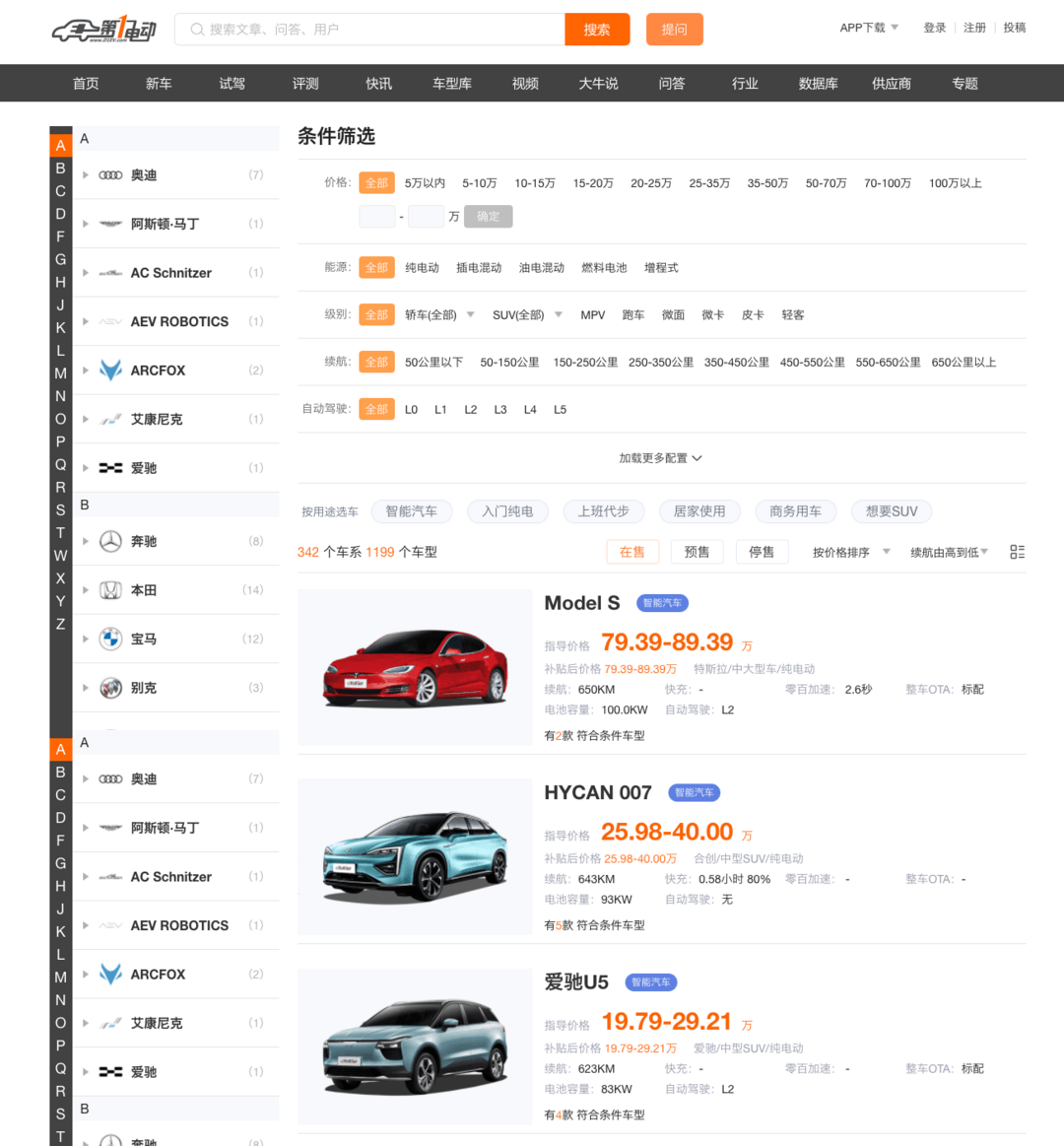Open the 按价格排序 sort dropdown

pos(851,553)
